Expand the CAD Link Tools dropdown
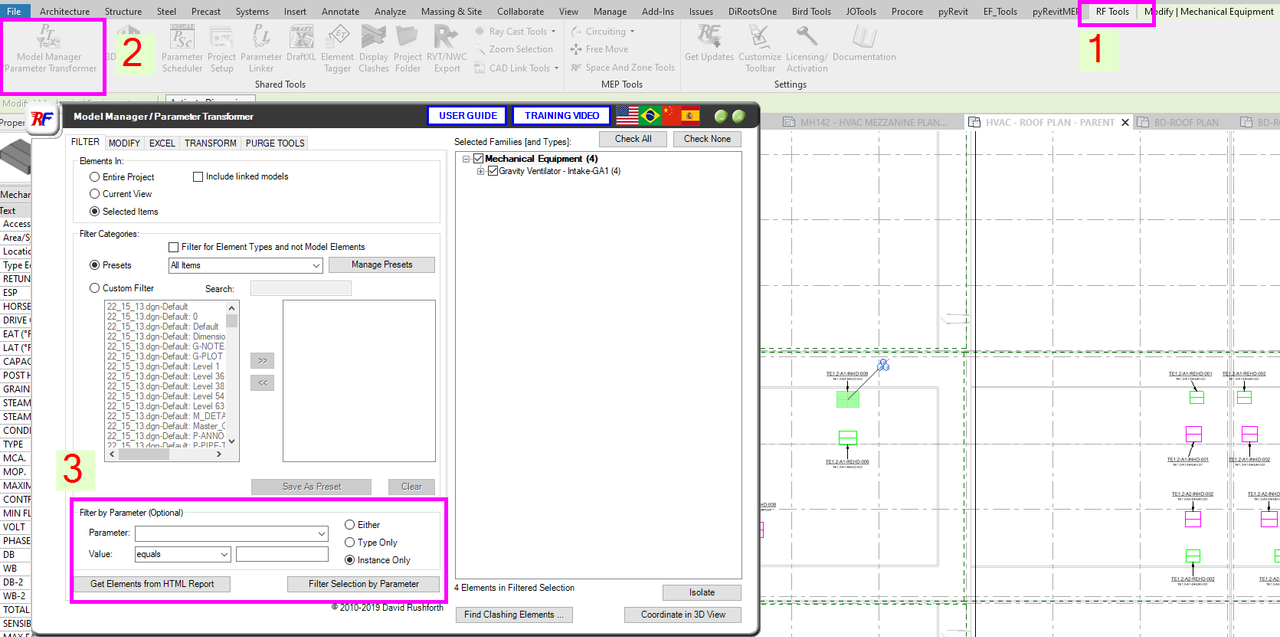 pyautogui.click(x=514, y=68)
